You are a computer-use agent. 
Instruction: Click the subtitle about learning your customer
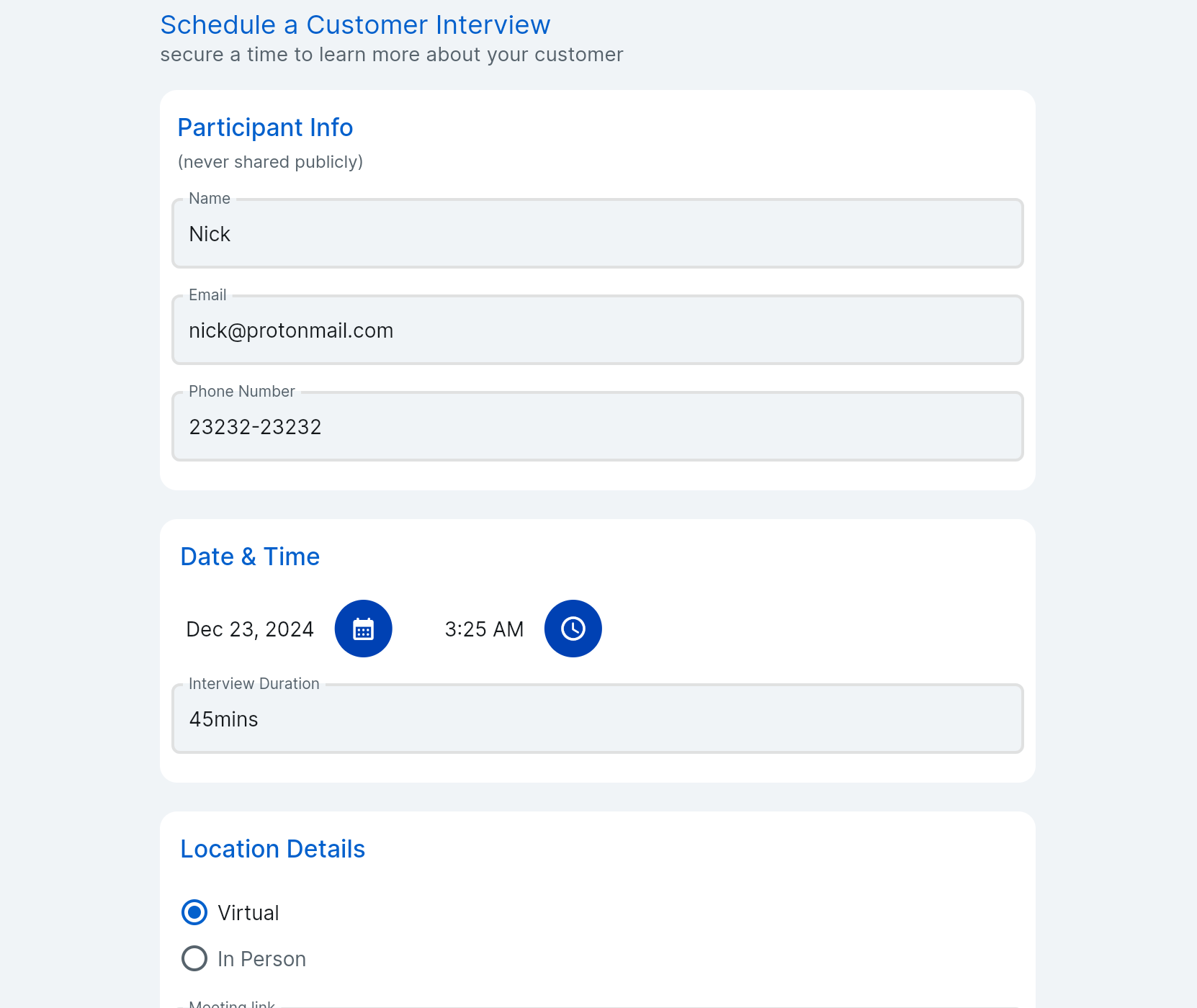point(391,55)
